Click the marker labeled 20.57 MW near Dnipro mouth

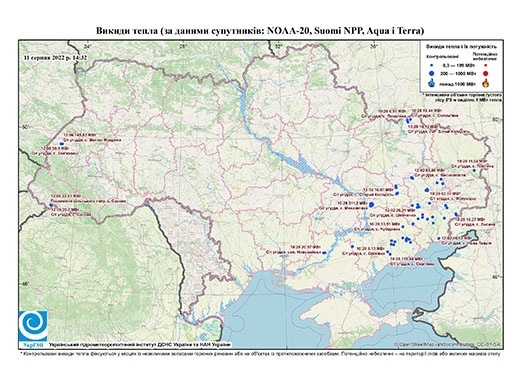324,253
